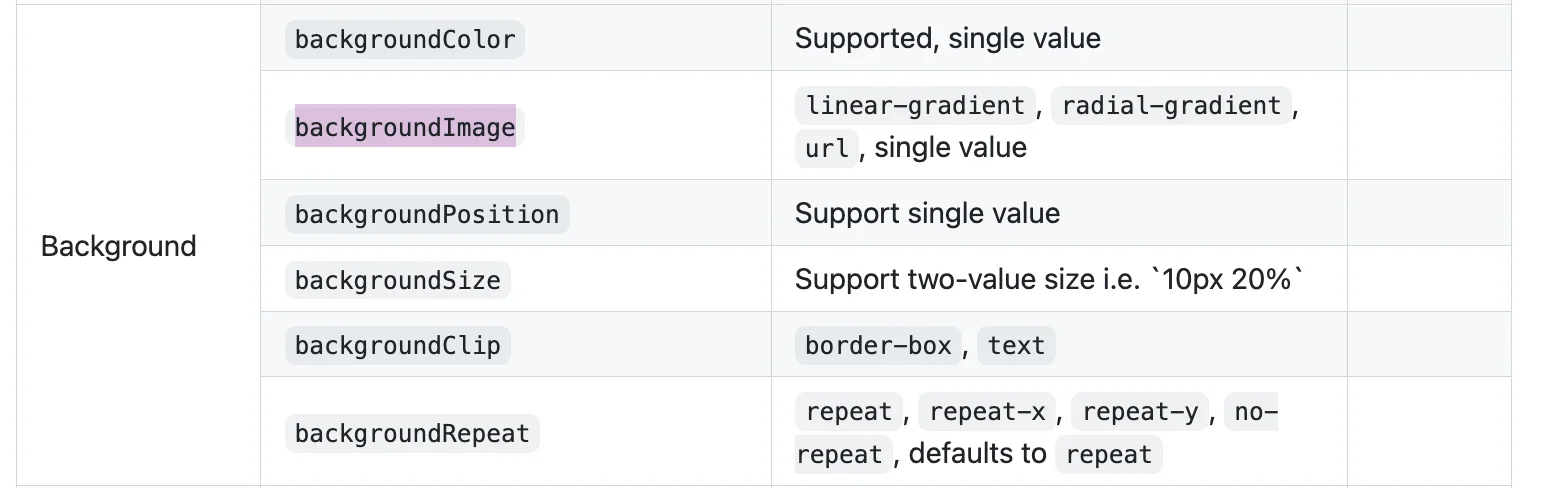Click the backgroundColor property name
The height and width of the screenshot is (488, 1550).
405,39
